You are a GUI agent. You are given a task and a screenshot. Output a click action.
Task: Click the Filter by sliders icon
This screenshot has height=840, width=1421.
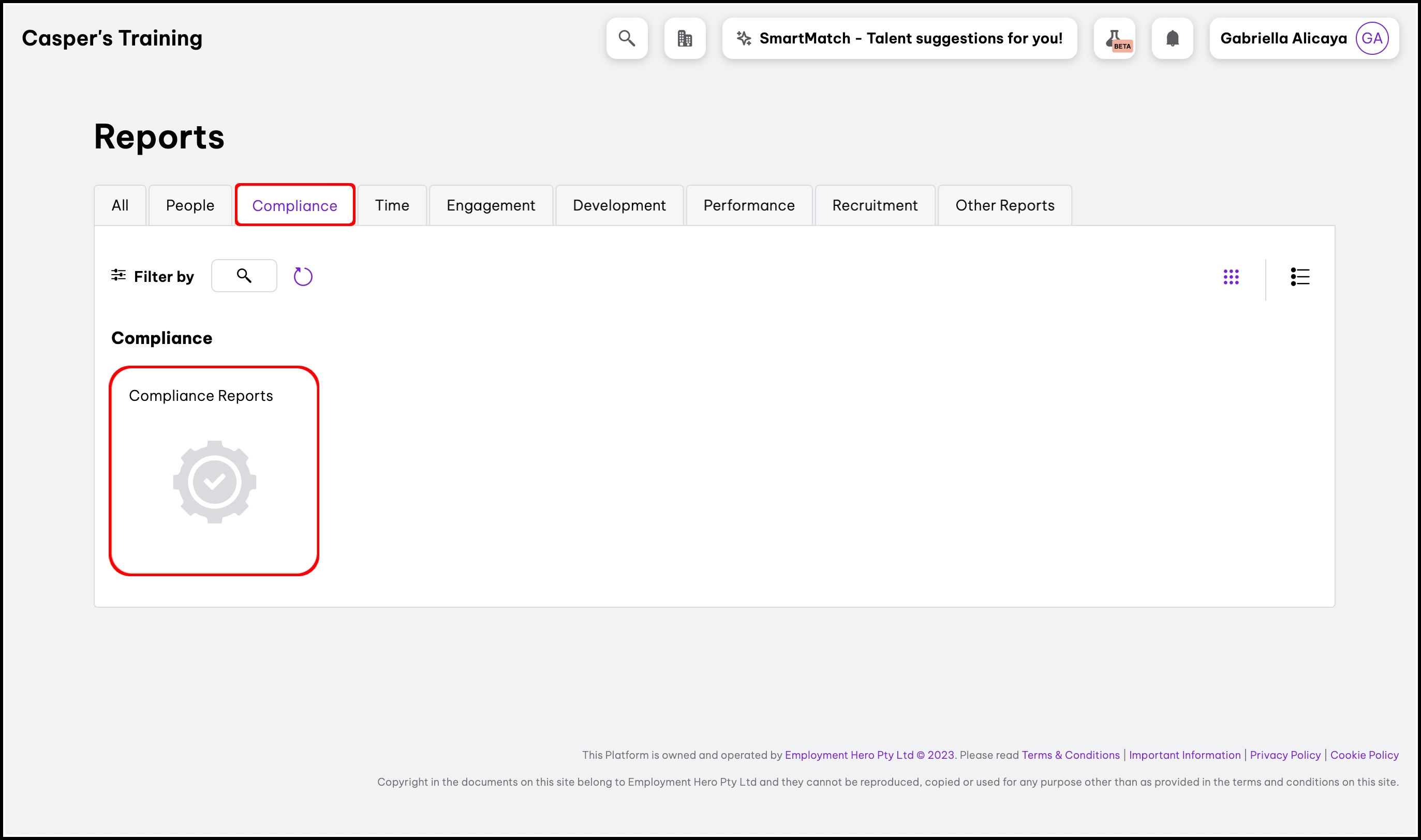pos(119,275)
